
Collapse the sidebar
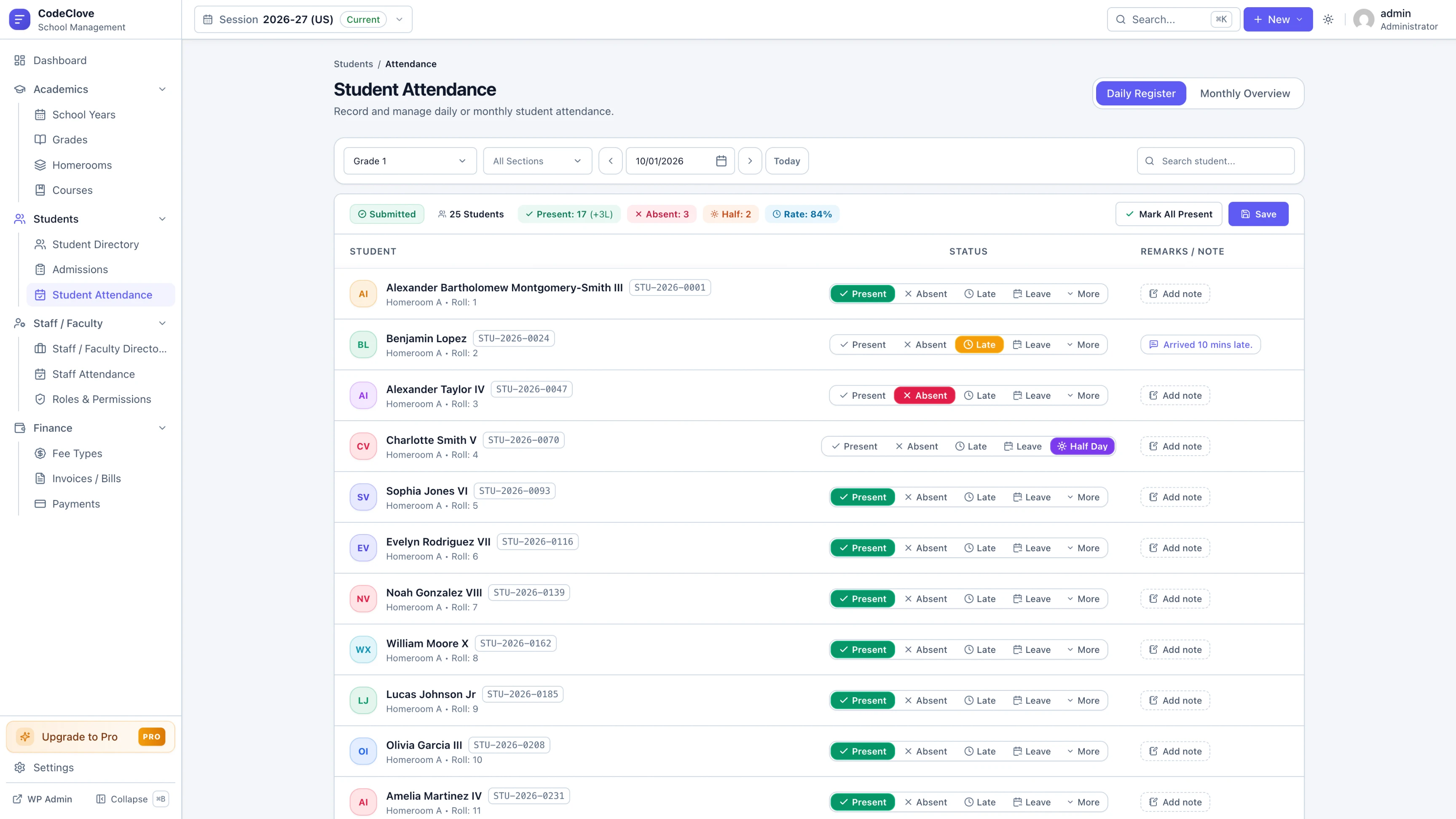pyautogui.click(x=132, y=799)
